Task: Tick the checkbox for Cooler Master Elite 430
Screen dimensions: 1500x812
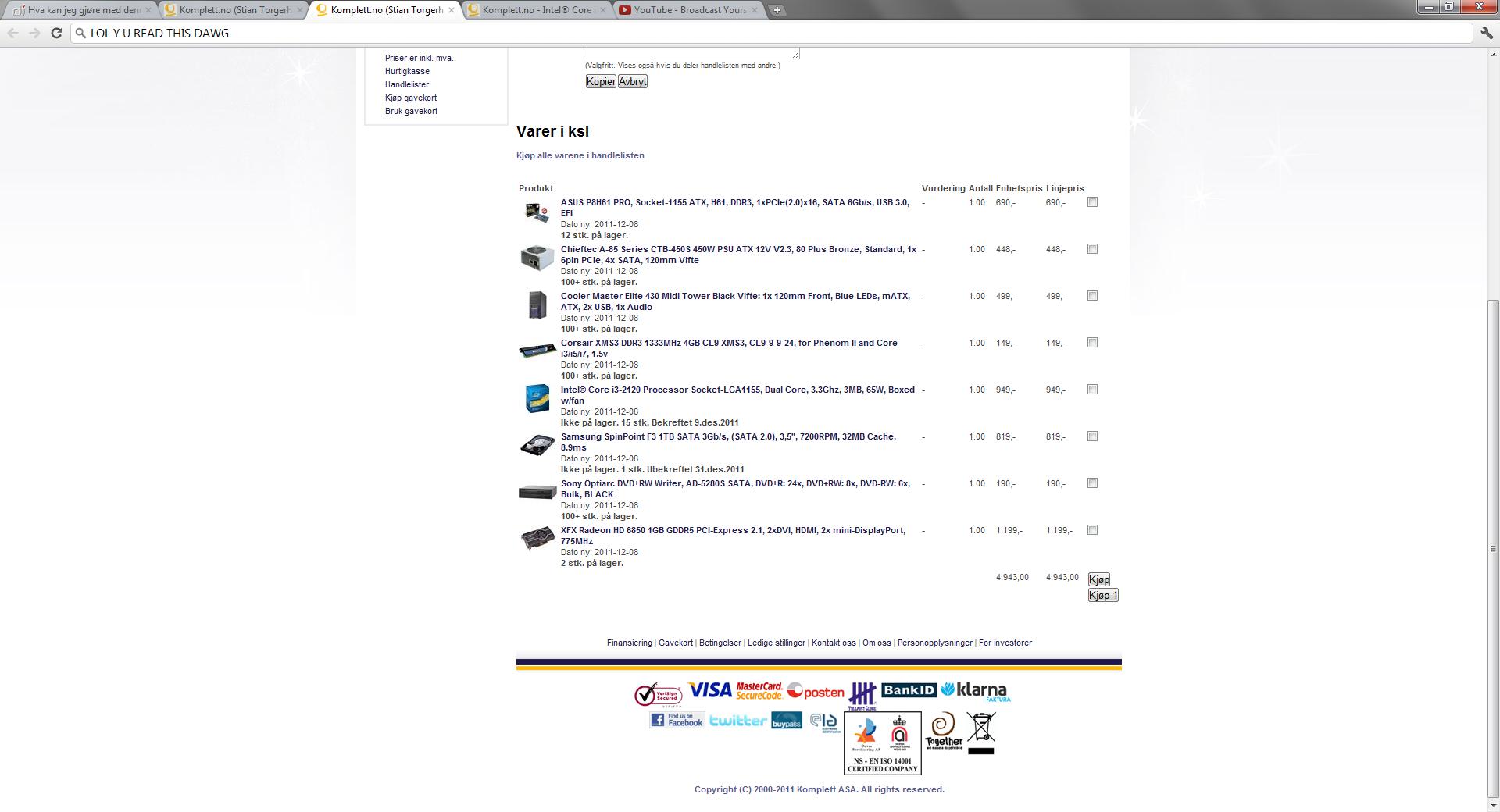Action: [1092, 296]
